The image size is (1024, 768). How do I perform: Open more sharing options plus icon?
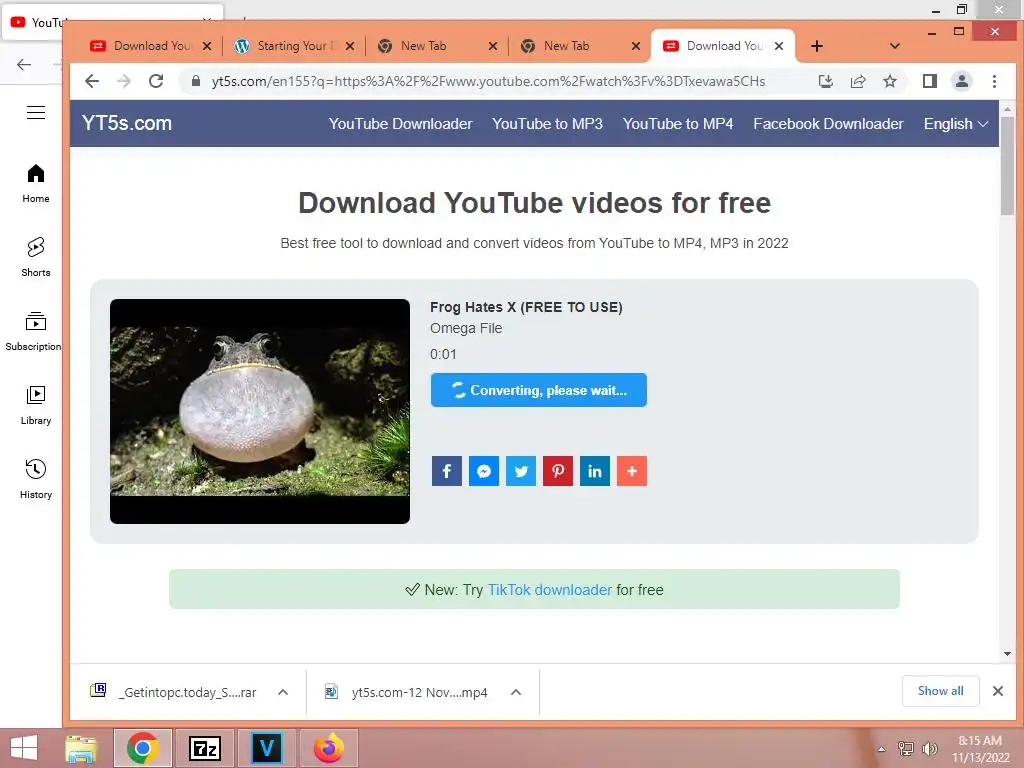632,471
